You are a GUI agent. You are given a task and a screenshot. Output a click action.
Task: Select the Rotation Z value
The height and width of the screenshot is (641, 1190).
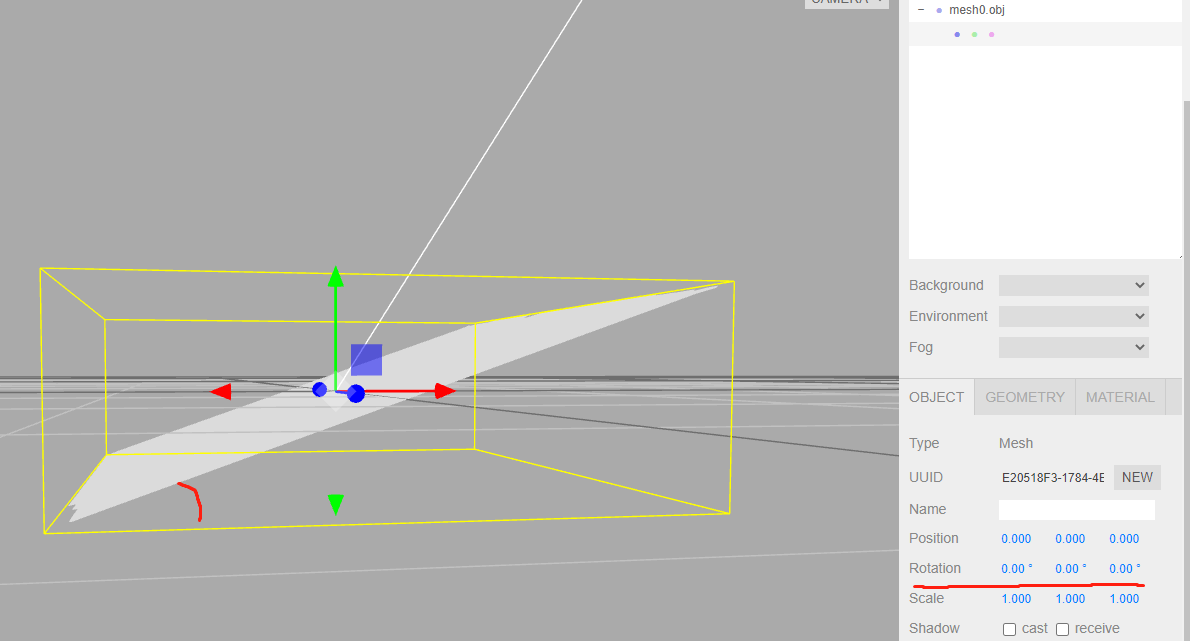pos(1125,568)
